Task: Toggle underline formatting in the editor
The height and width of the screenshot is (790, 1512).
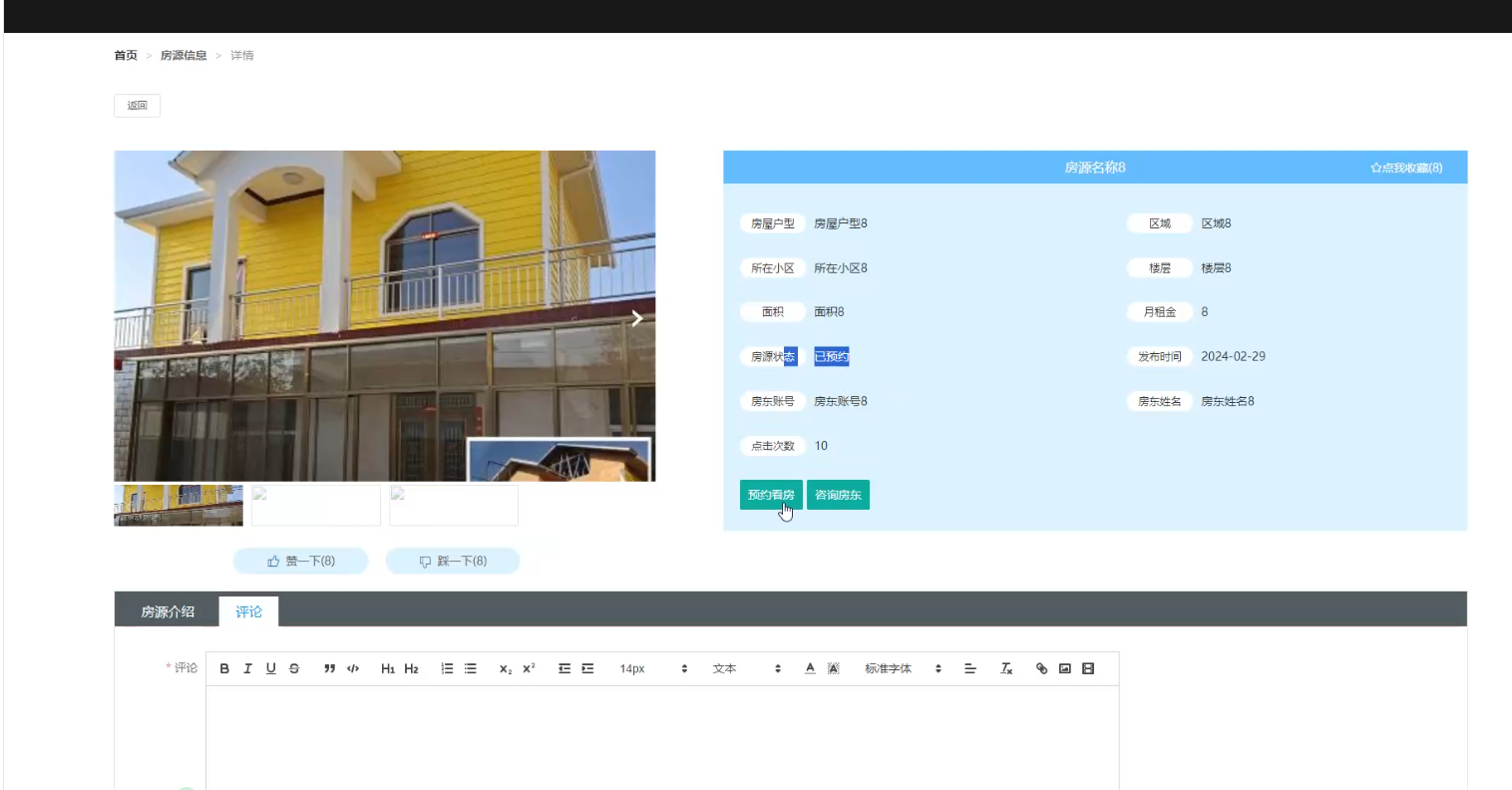Action: click(x=270, y=668)
